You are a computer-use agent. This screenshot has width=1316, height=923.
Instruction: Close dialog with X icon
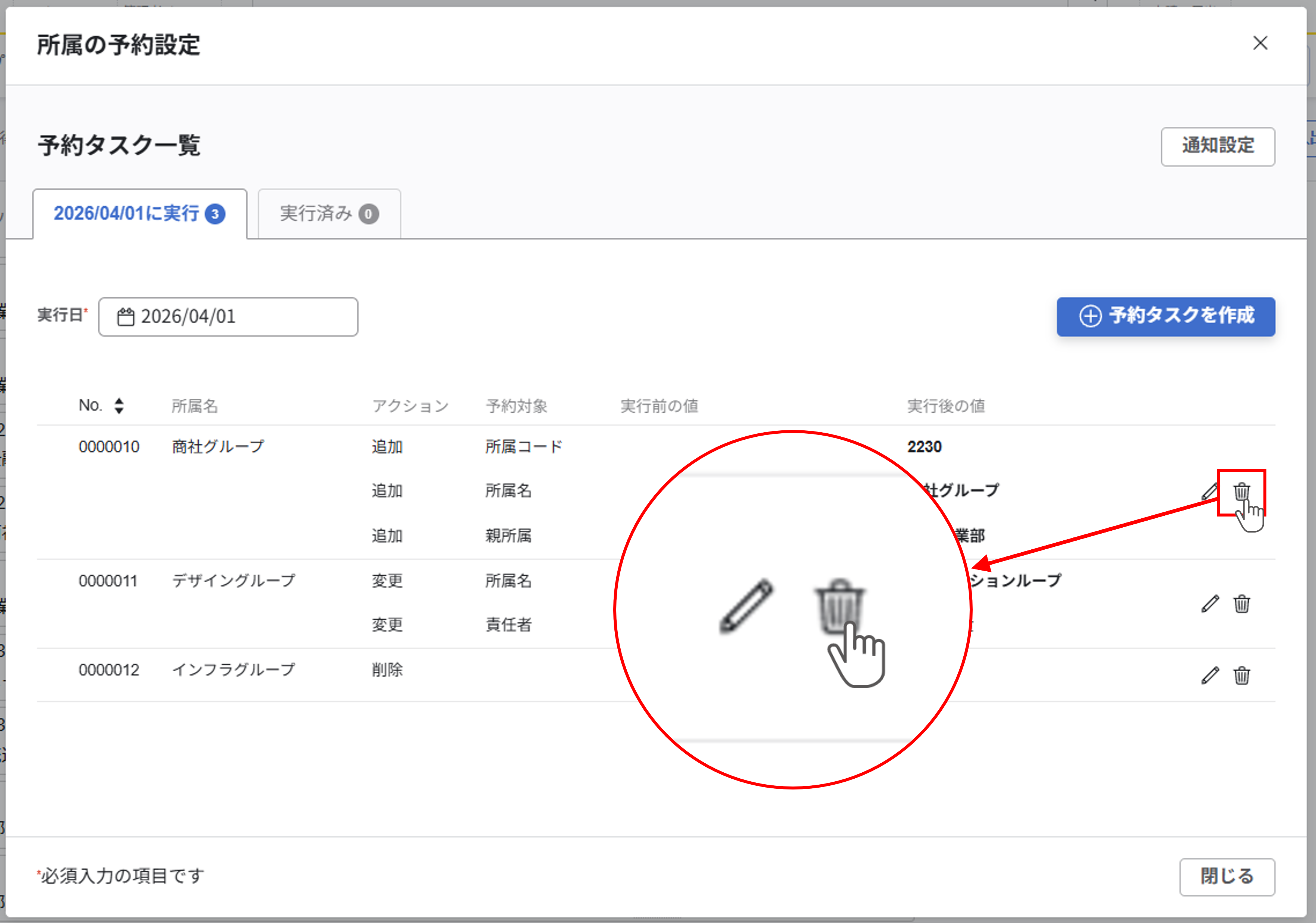coord(1260,43)
